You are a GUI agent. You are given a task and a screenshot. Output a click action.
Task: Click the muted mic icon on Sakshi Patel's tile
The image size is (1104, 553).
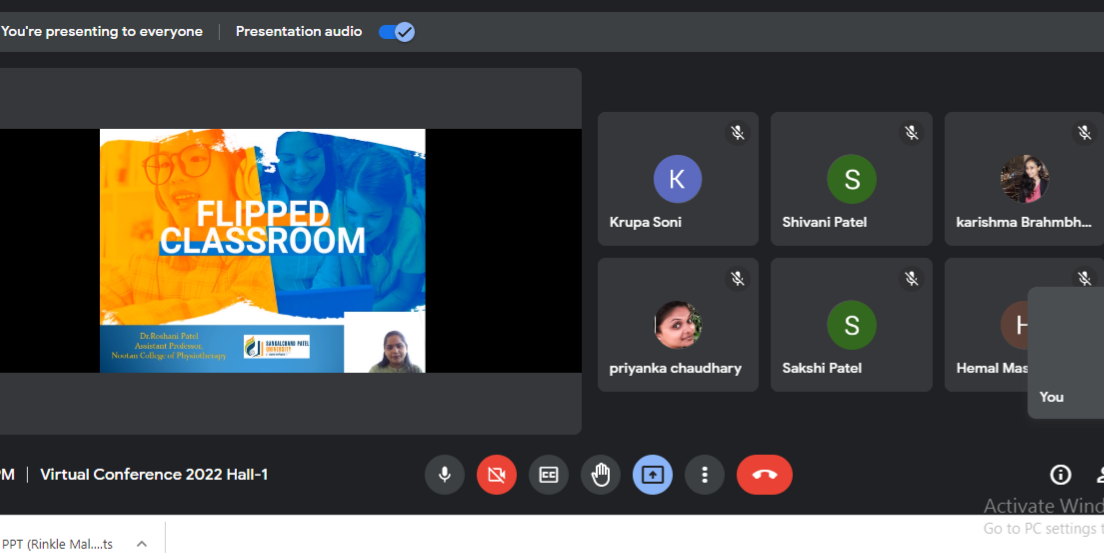[911, 279]
